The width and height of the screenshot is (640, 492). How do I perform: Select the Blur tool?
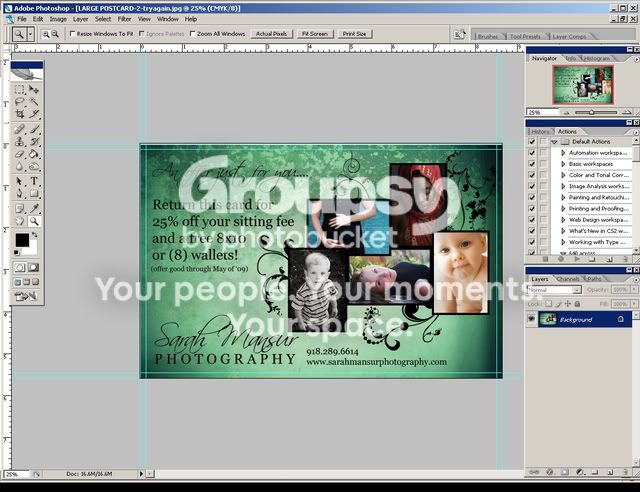(x=19, y=166)
